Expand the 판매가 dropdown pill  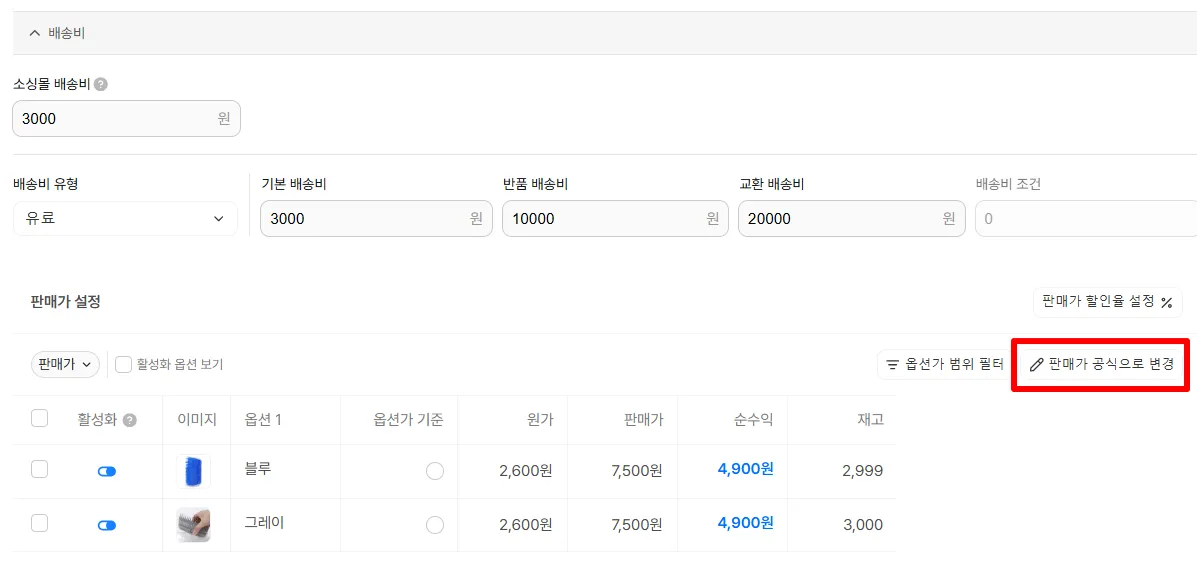(x=65, y=365)
